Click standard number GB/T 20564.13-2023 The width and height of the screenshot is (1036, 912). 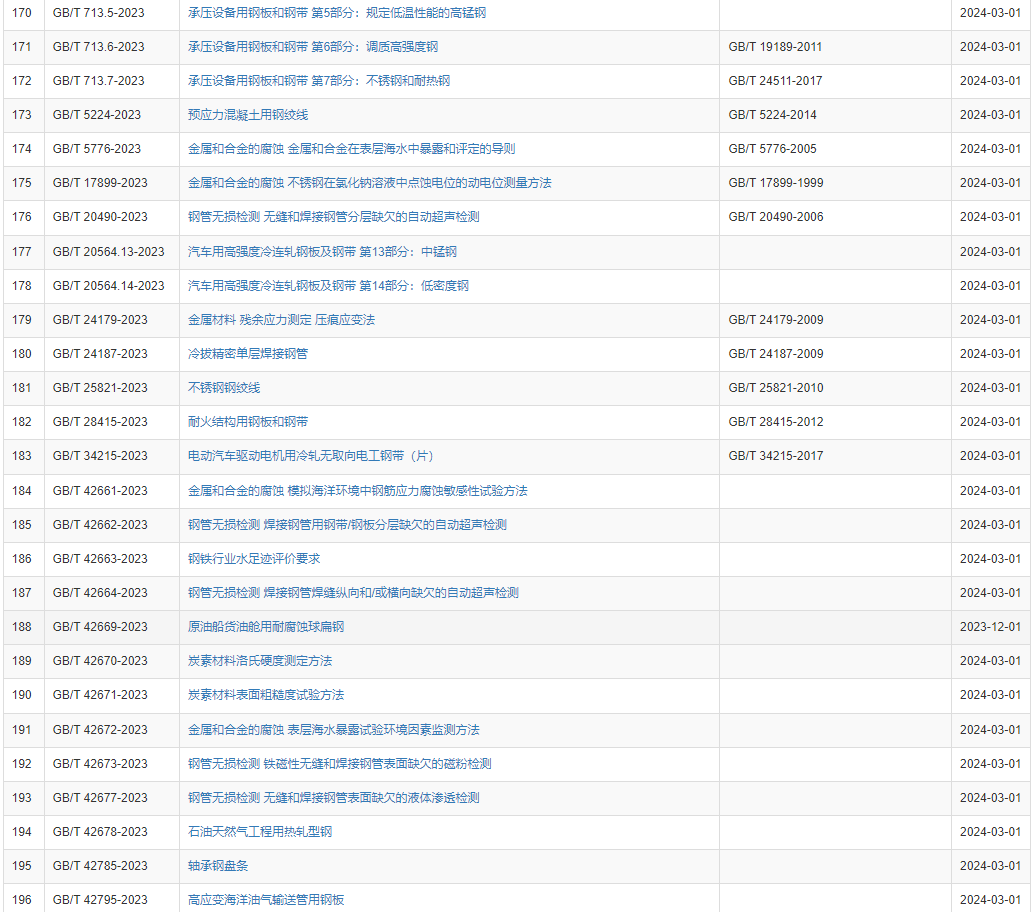coord(109,252)
